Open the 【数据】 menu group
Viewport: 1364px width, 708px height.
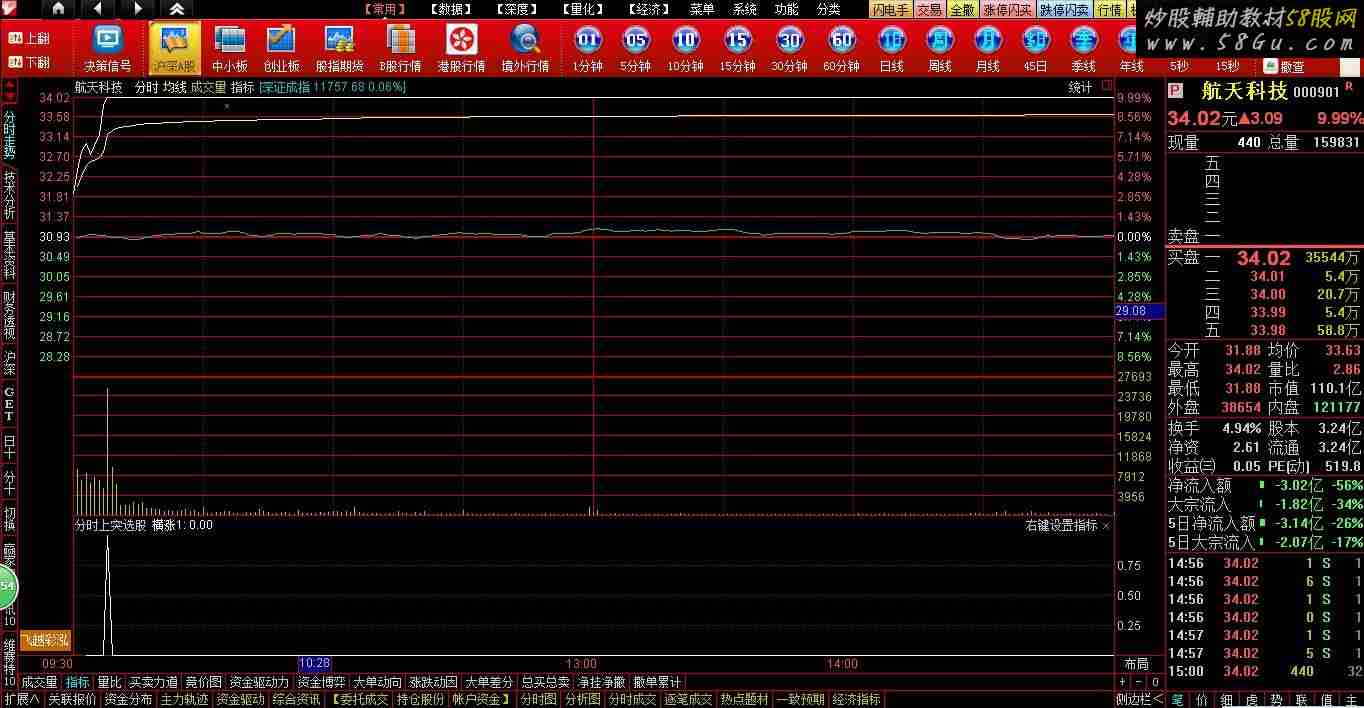(450, 9)
